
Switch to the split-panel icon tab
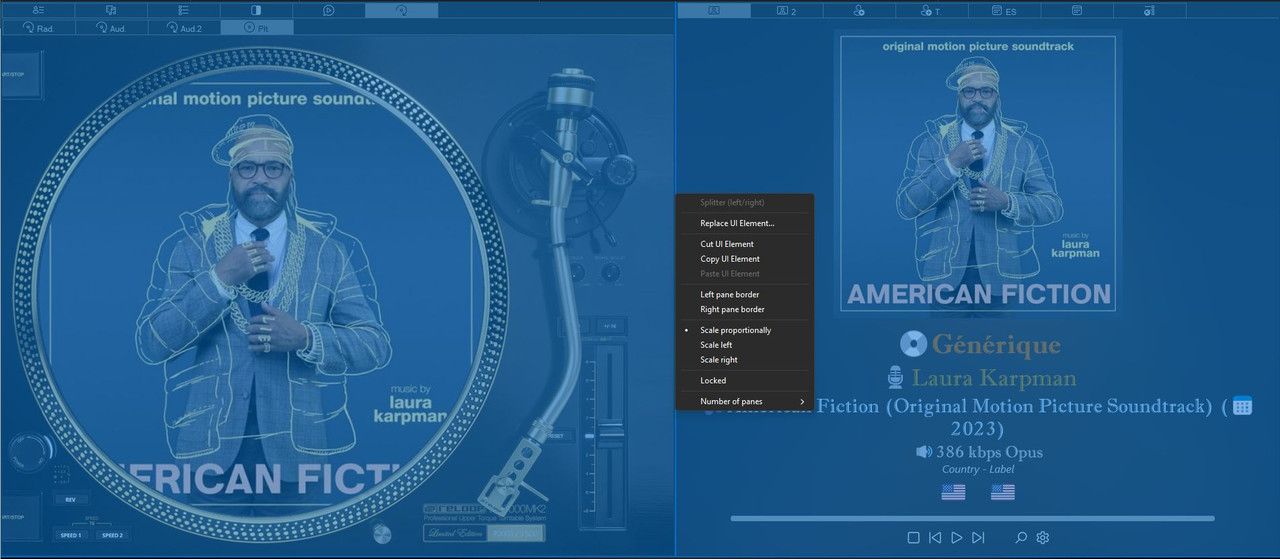pos(256,10)
